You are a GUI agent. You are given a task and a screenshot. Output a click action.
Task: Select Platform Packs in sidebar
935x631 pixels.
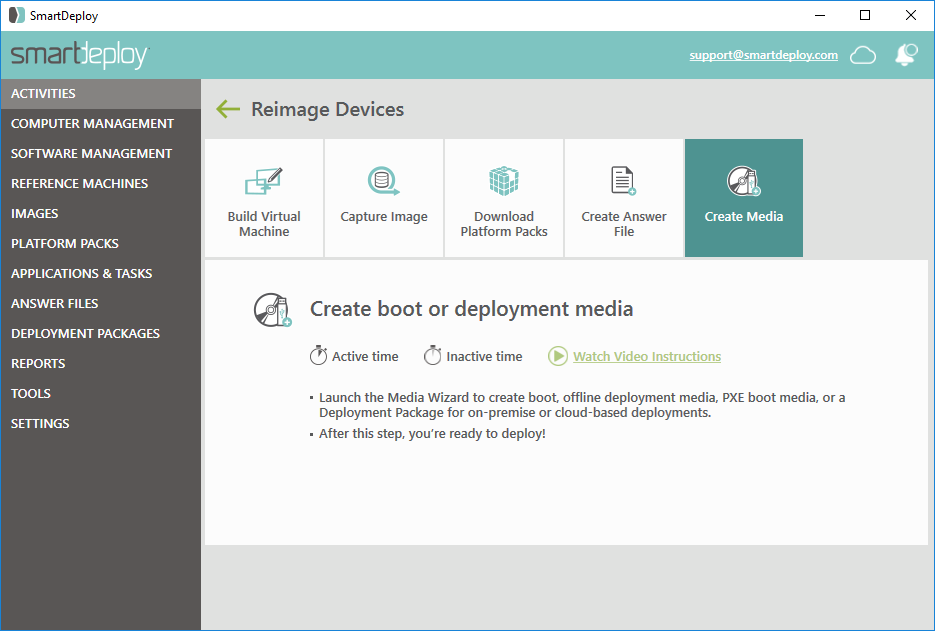pyautogui.click(x=65, y=243)
